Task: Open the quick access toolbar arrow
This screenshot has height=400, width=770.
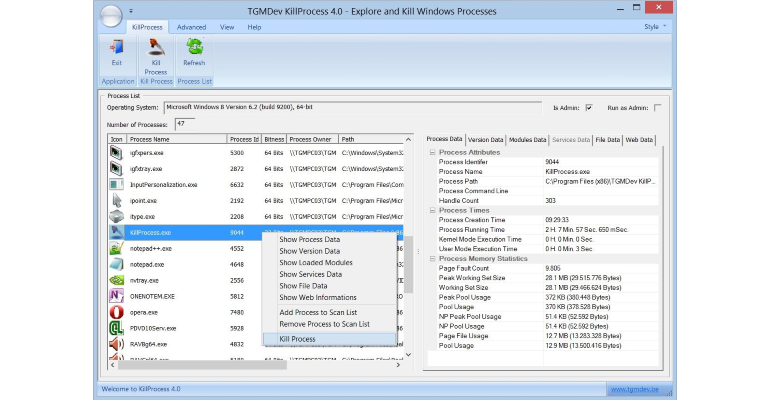Action: pyautogui.click(x=131, y=11)
